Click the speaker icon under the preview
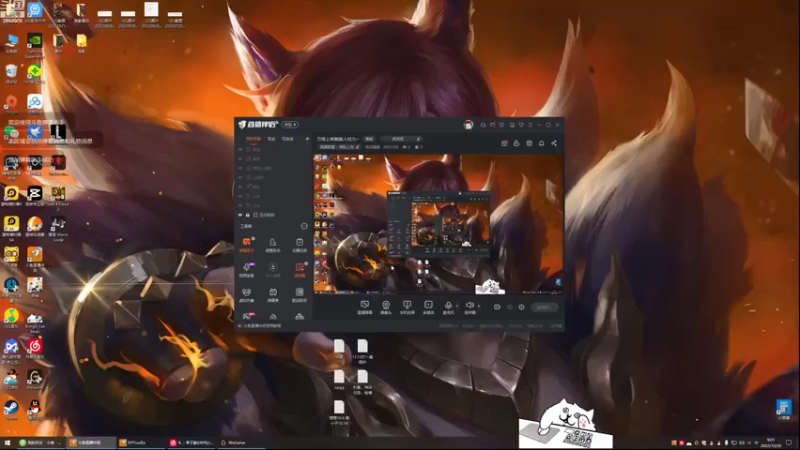This screenshot has height=450, width=800. 470,307
